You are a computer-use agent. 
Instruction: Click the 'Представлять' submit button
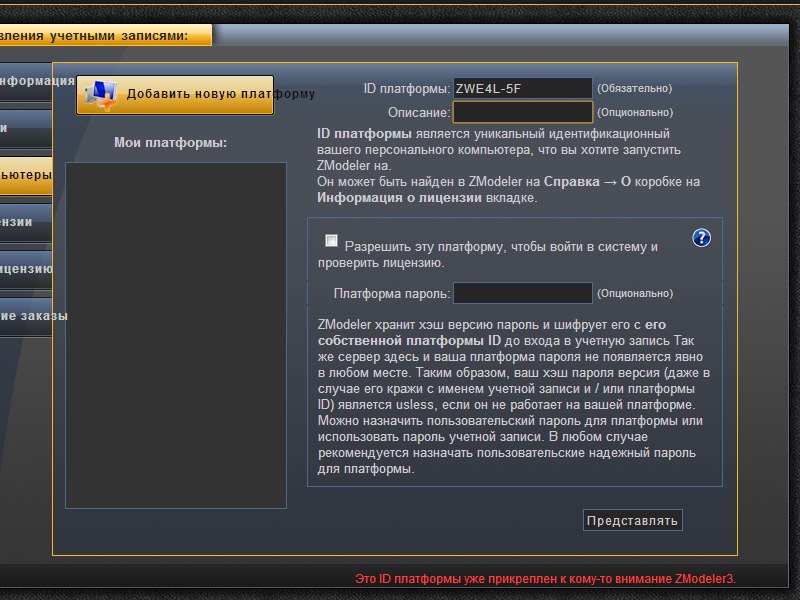[633, 520]
